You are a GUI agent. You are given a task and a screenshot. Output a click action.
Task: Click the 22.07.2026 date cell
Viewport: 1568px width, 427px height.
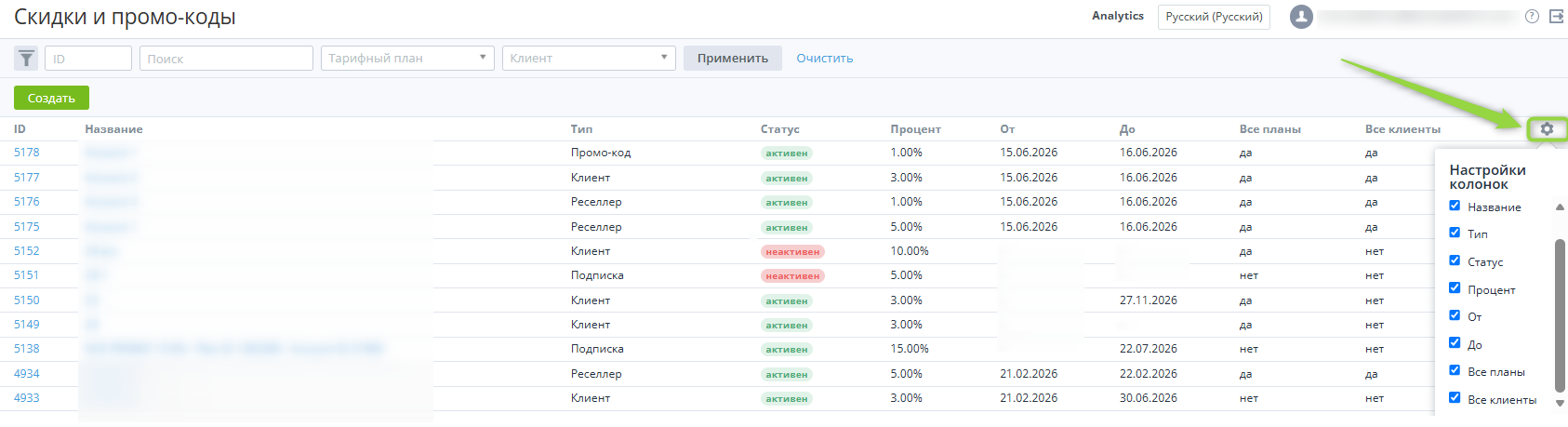tap(1149, 349)
